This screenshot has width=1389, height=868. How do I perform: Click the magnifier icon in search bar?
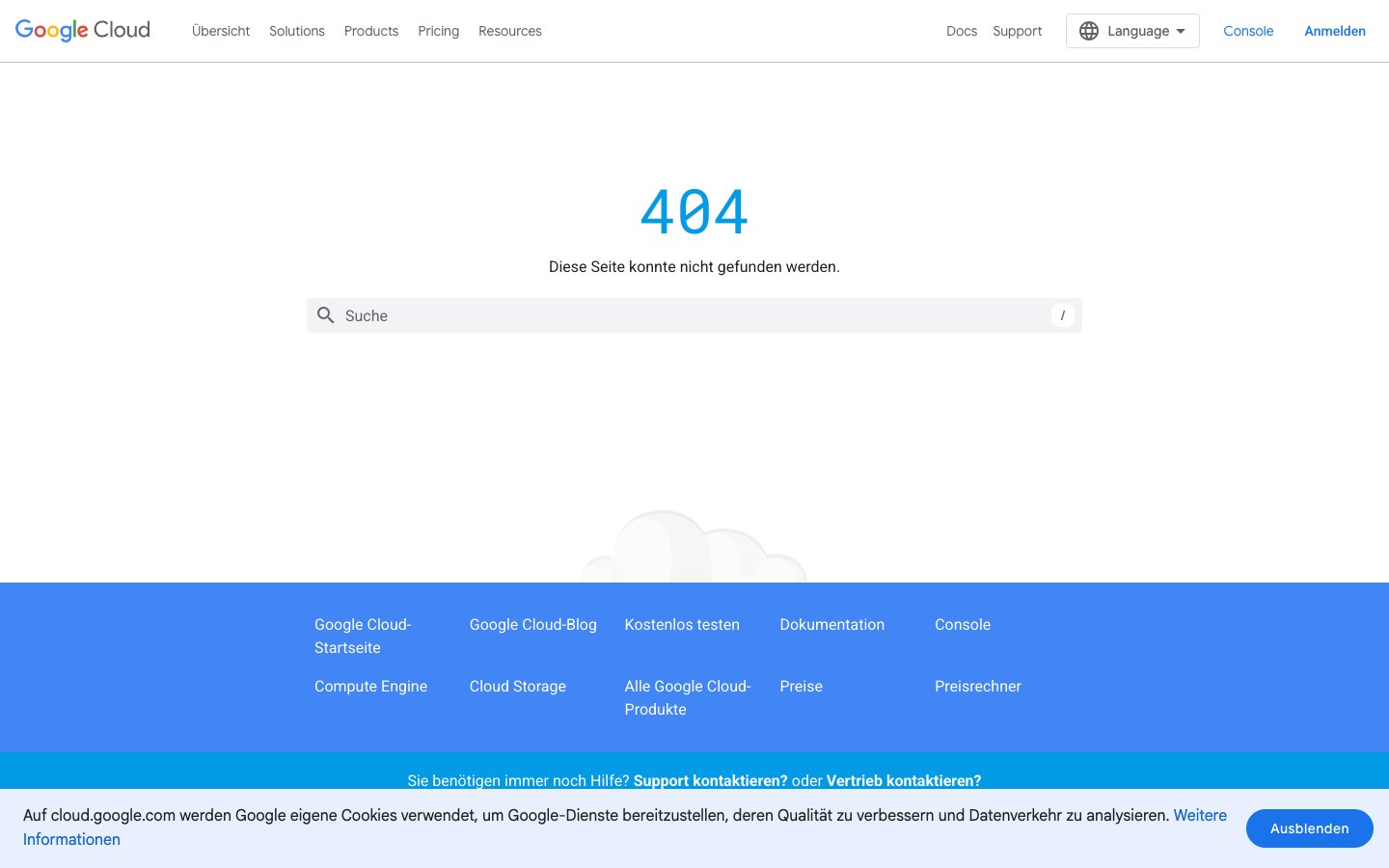tap(326, 315)
